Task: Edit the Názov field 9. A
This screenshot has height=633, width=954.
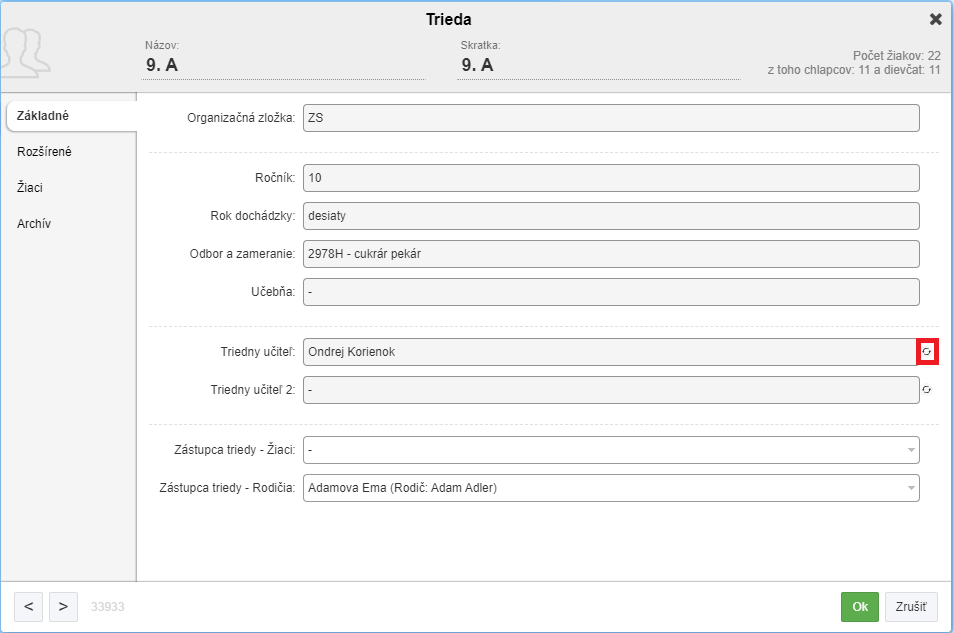Action: click(284, 65)
